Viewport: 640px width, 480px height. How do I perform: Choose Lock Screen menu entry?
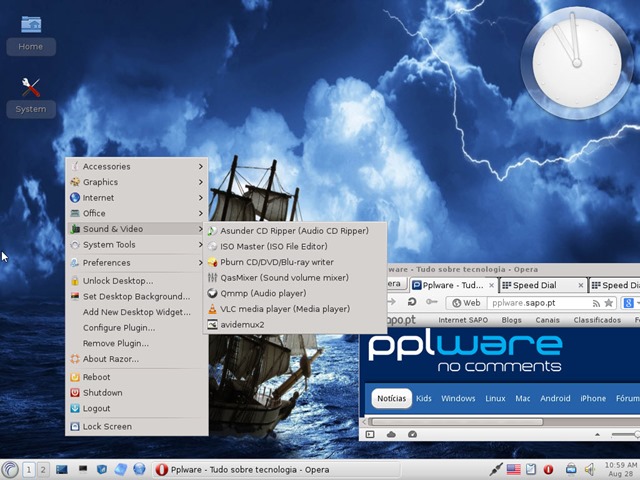tap(137, 427)
